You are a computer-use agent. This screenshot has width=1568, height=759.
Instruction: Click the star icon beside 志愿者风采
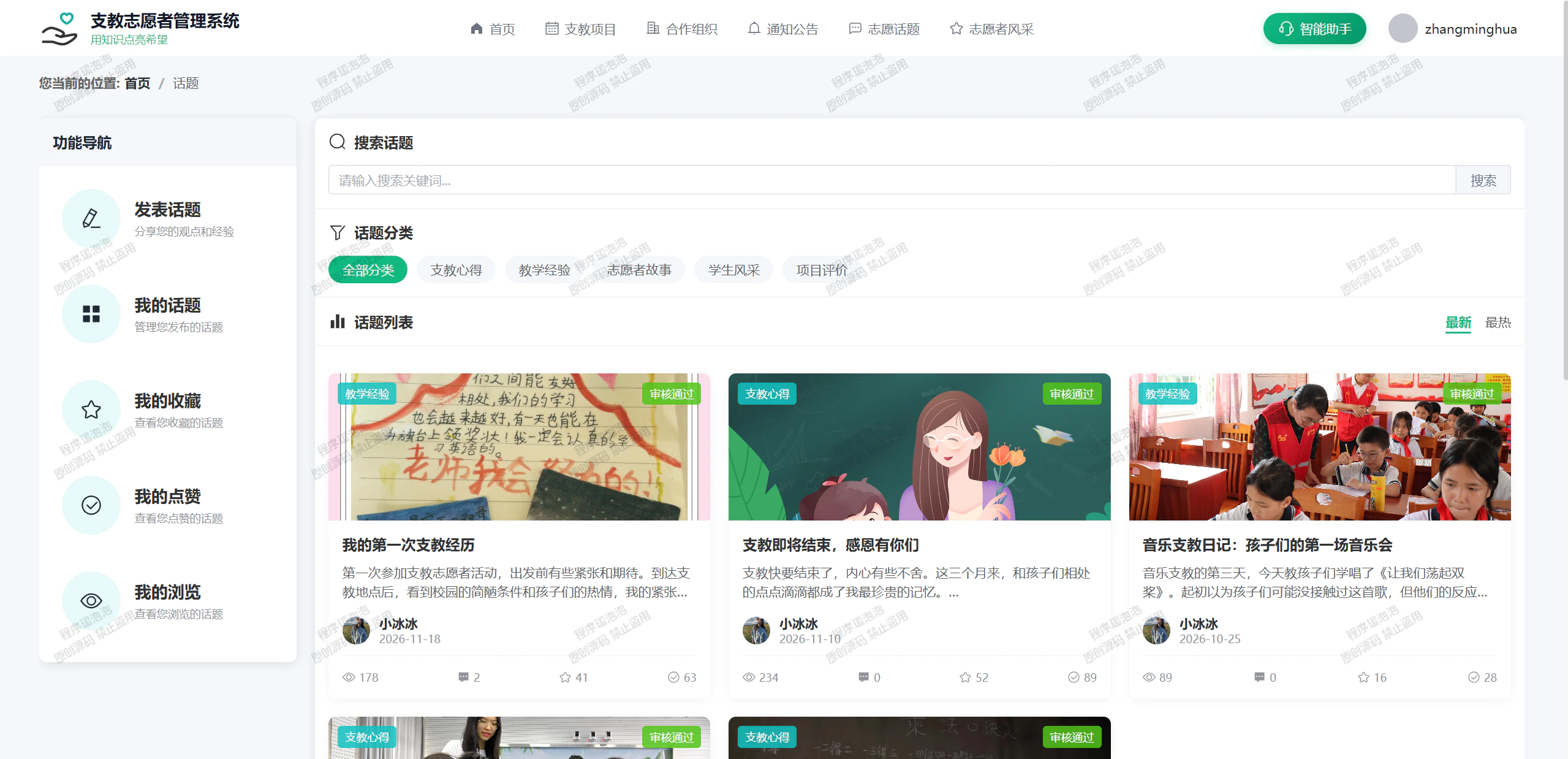[956, 29]
